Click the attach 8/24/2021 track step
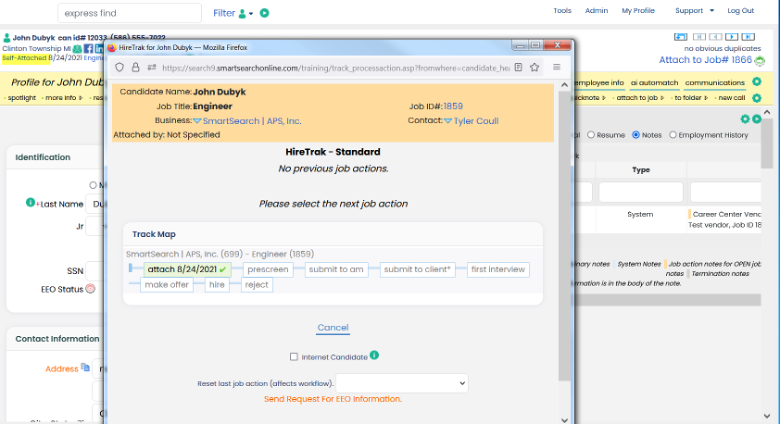Screen dimensions: 780x425 point(187,269)
